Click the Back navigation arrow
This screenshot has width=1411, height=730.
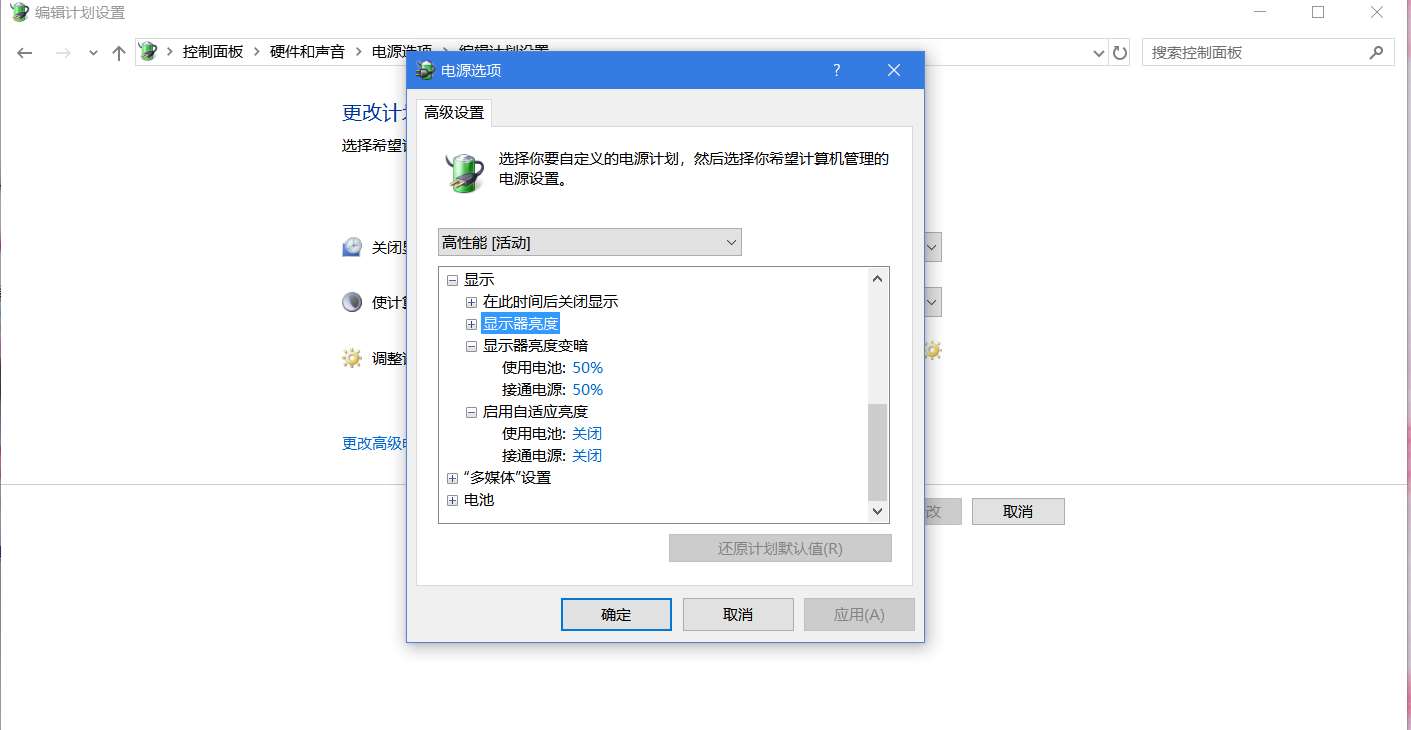(x=25, y=53)
